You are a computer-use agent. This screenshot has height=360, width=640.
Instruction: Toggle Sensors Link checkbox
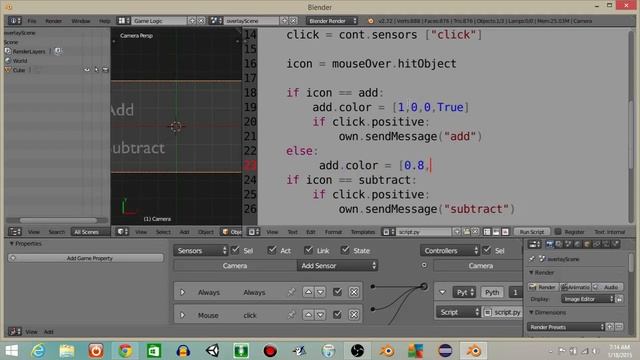[309, 250]
